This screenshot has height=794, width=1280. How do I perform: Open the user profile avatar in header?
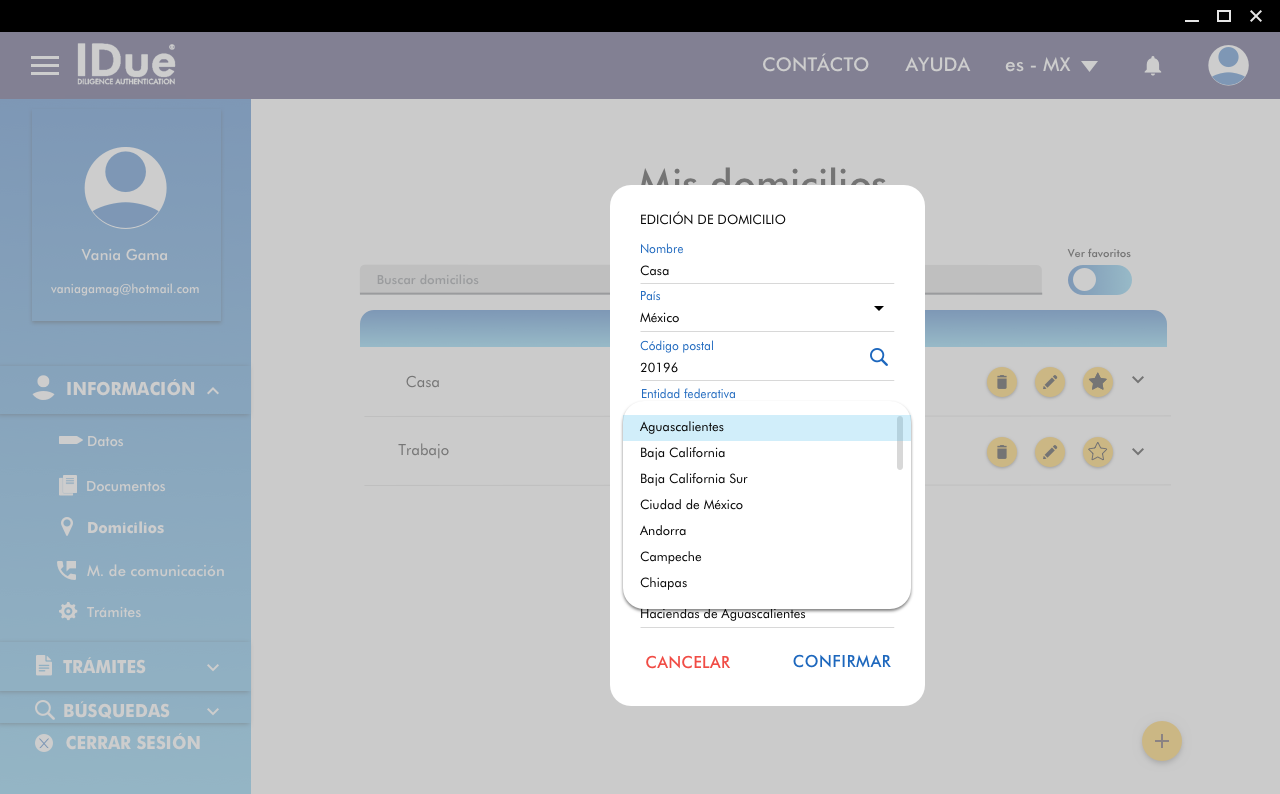click(x=1227, y=66)
